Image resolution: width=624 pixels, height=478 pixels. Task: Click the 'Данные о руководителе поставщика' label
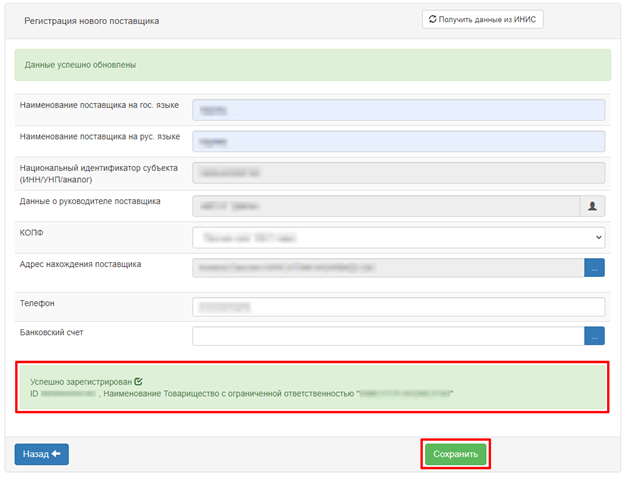tap(90, 201)
